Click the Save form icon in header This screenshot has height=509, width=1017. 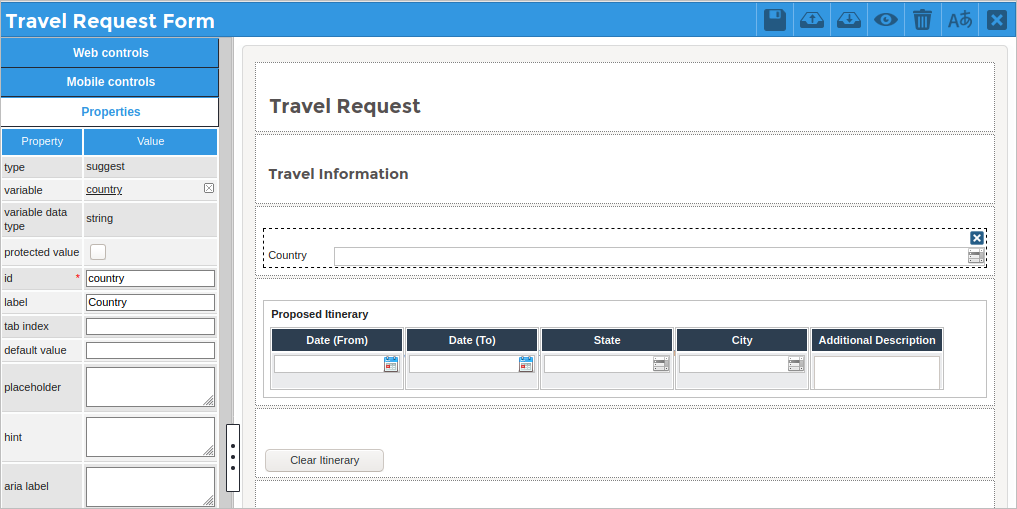point(774,20)
